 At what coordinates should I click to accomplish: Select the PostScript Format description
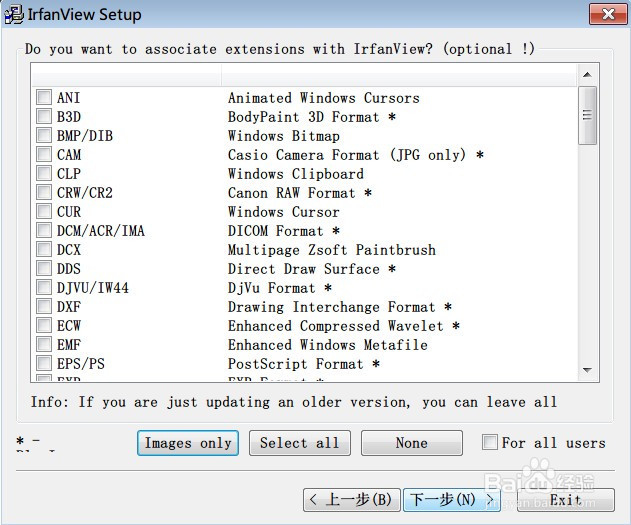coord(304,364)
